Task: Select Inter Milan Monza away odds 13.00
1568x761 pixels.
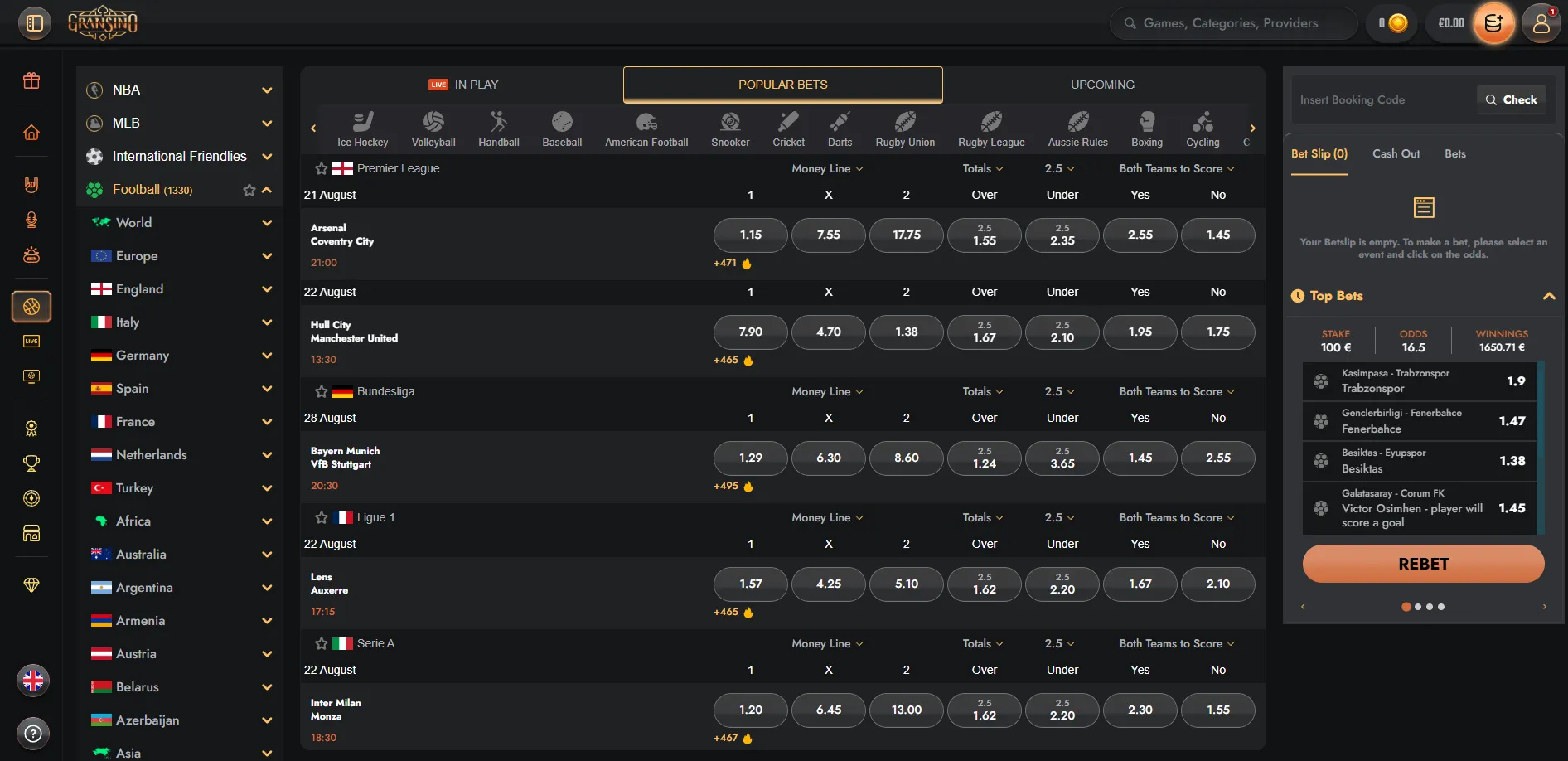Action: click(907, 710)
